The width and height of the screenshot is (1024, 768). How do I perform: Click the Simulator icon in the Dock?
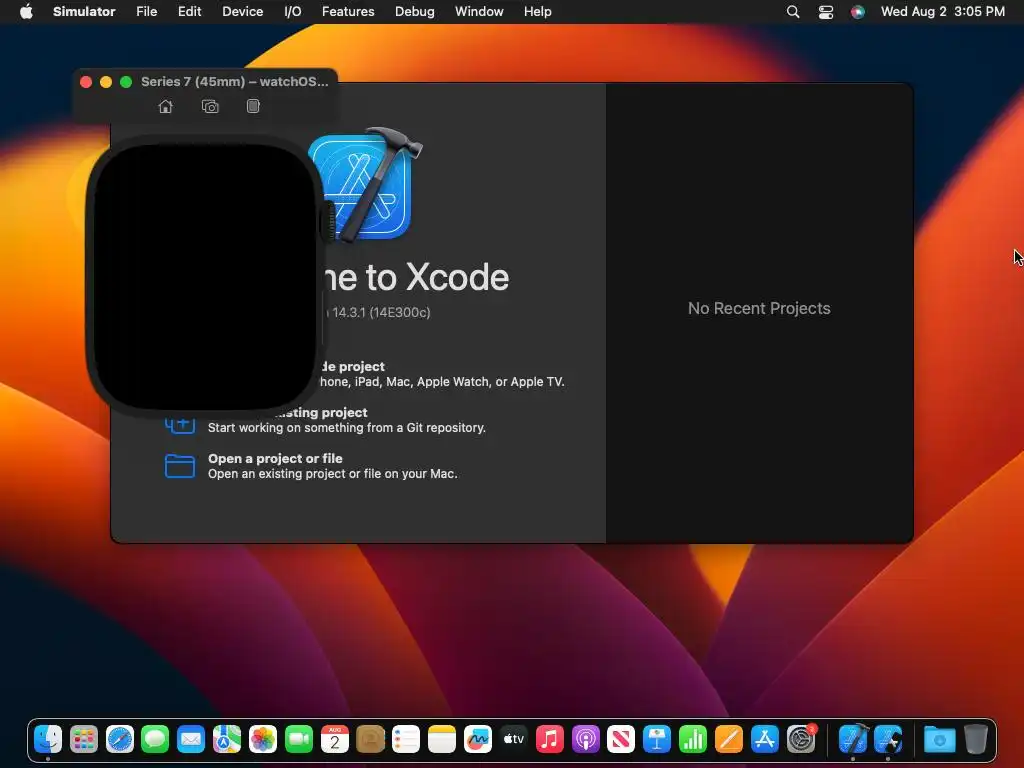(x=888, y=739)
